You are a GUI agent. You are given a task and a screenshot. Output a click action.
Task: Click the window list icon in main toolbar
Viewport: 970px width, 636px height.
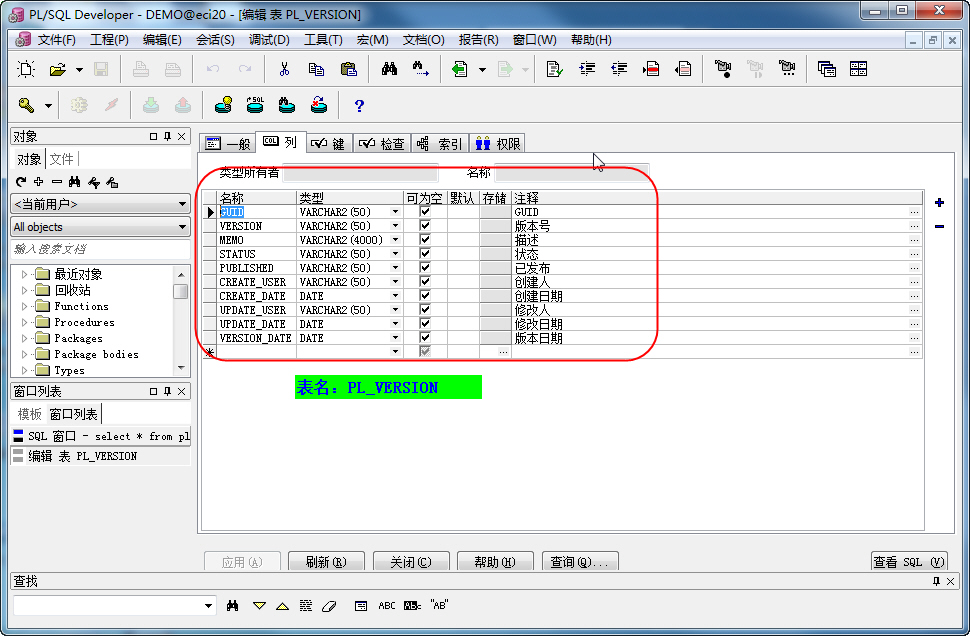tap(826, 69)
